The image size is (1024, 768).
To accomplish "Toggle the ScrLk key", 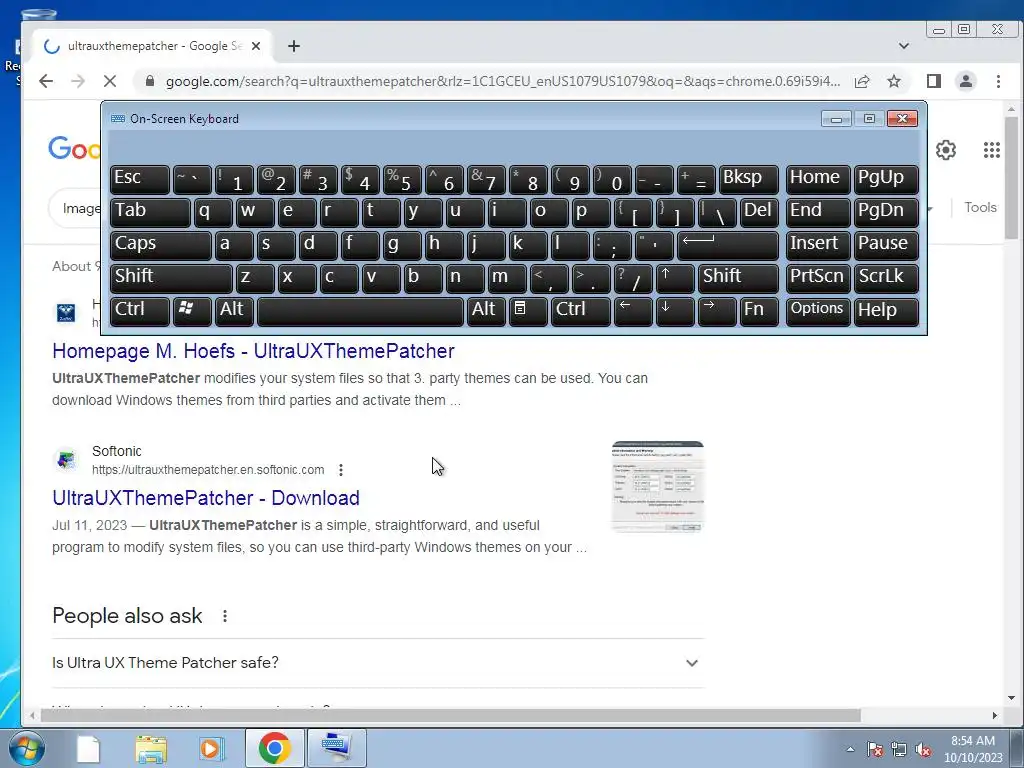I will 886,278.
